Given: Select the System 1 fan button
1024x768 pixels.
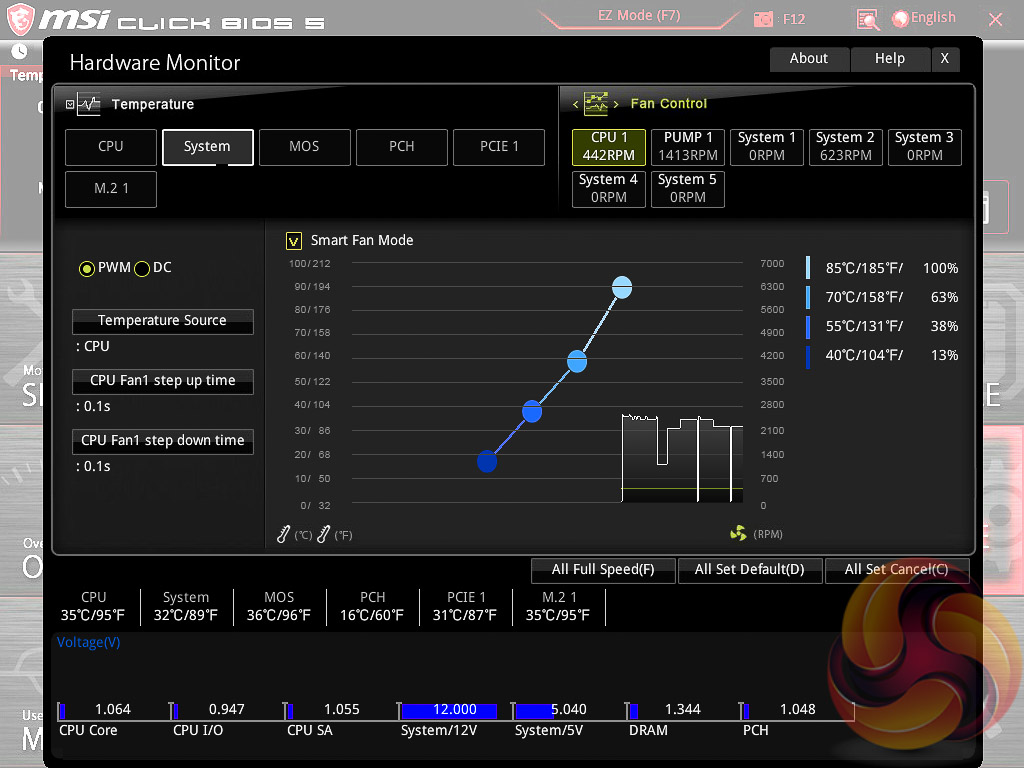Looking at the screenshot, I should pos(767,147).
